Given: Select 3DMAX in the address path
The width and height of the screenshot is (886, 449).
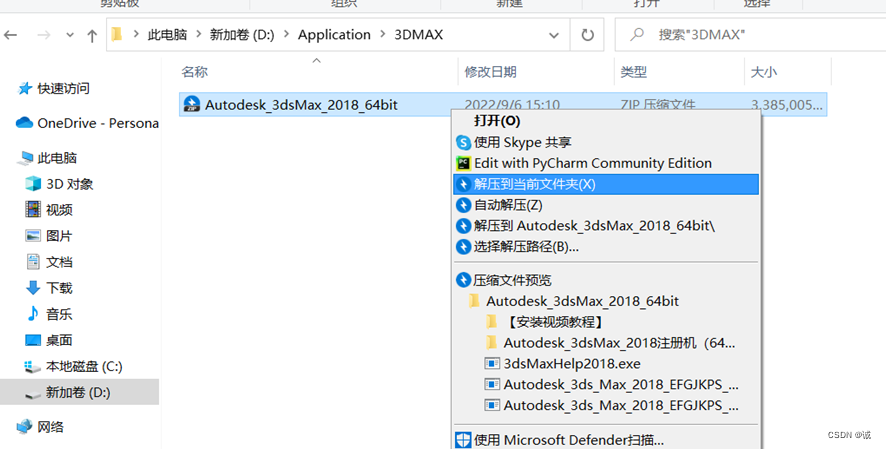Looking at the screenshot, I should (x=418, y=34).
